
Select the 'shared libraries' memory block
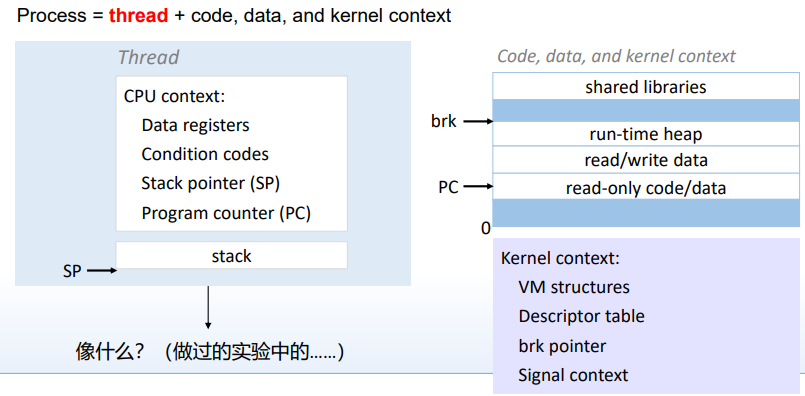[x=646, y=86]
